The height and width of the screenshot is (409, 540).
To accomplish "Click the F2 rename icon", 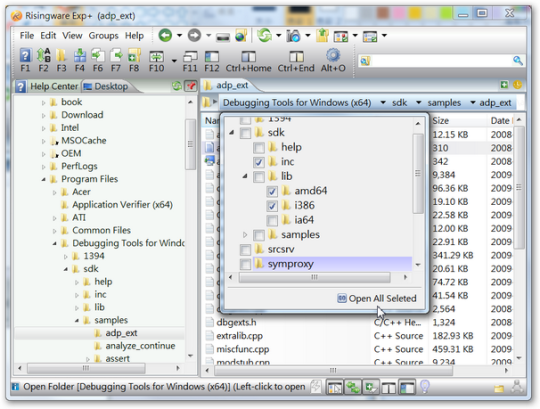I will tap(43, 55).
